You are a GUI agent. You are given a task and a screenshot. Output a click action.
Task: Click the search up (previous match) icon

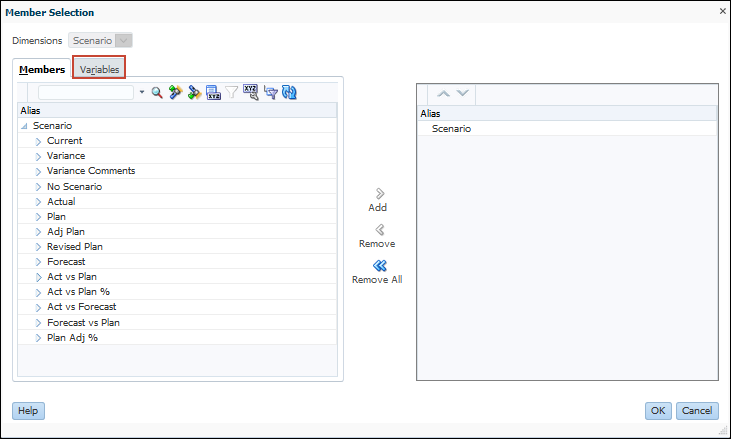(x=175, y=92)
